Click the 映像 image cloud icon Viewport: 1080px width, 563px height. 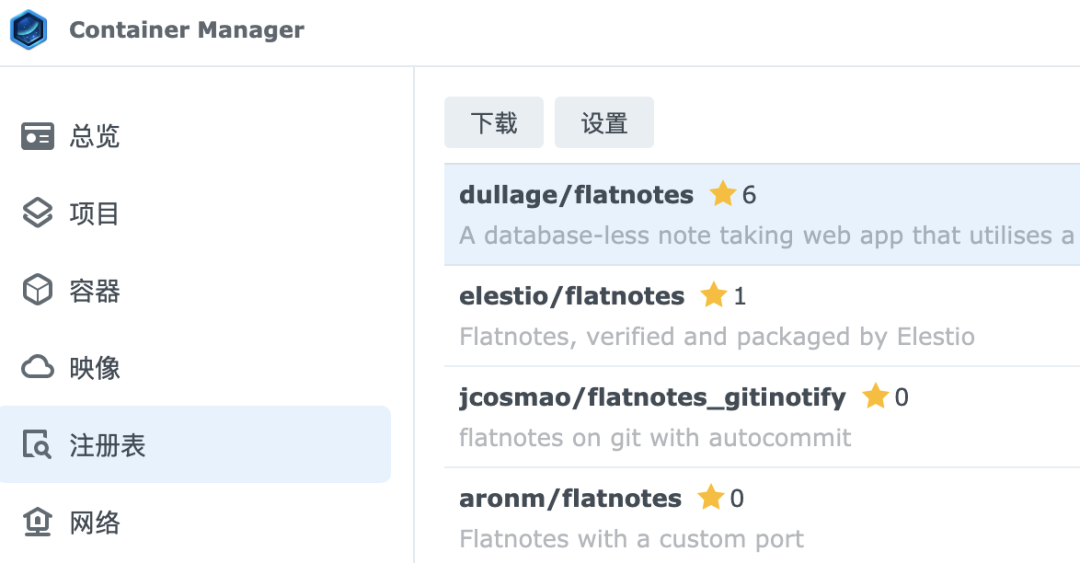(38, 368)
